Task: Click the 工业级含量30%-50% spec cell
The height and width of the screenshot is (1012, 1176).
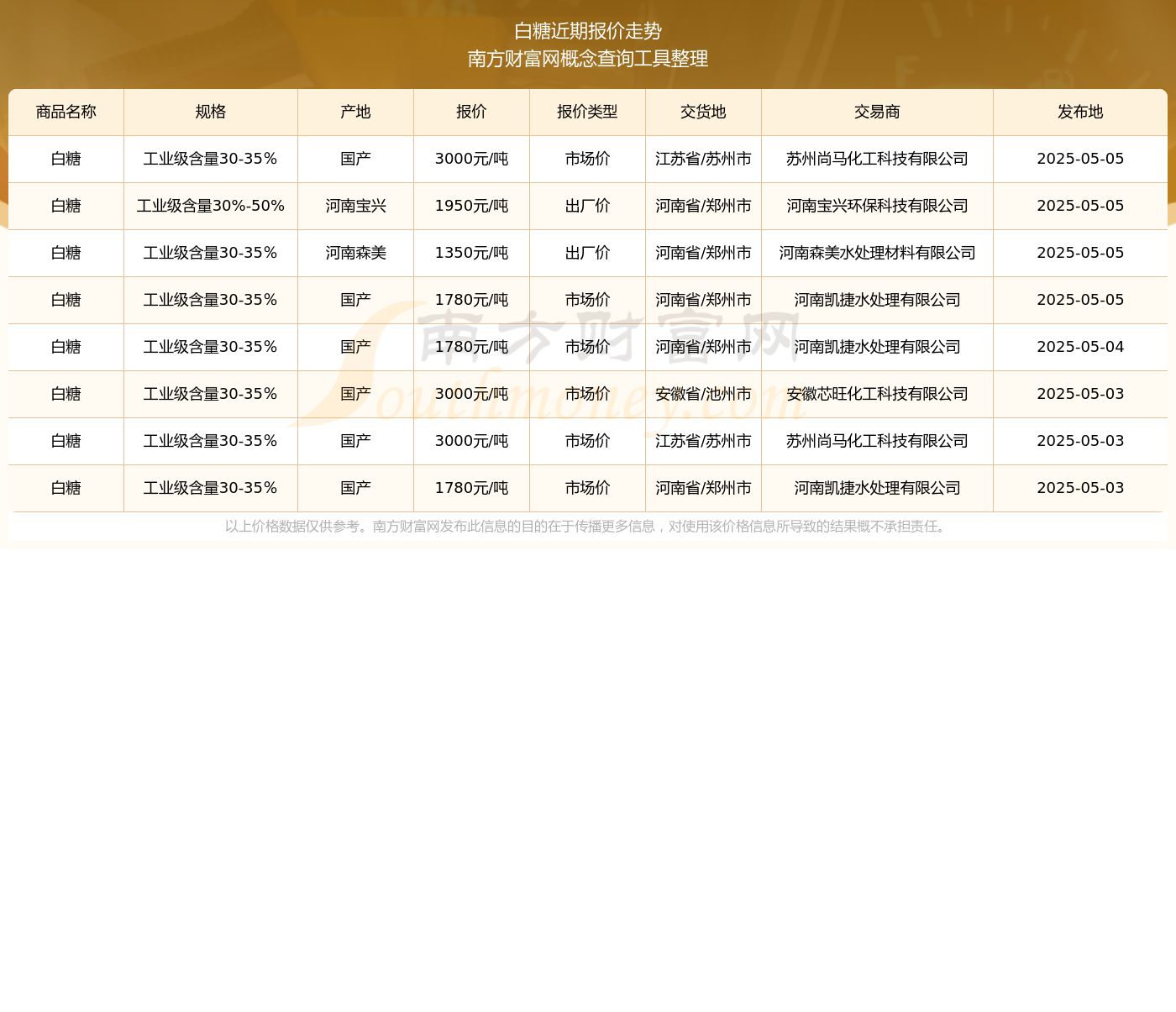Action: point(211,207)
